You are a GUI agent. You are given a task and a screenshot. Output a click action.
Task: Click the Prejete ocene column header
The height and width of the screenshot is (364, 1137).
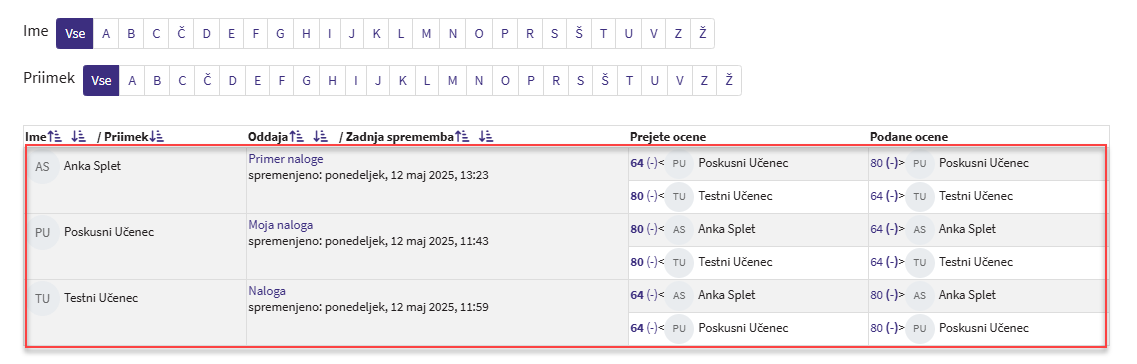[668, 136]
